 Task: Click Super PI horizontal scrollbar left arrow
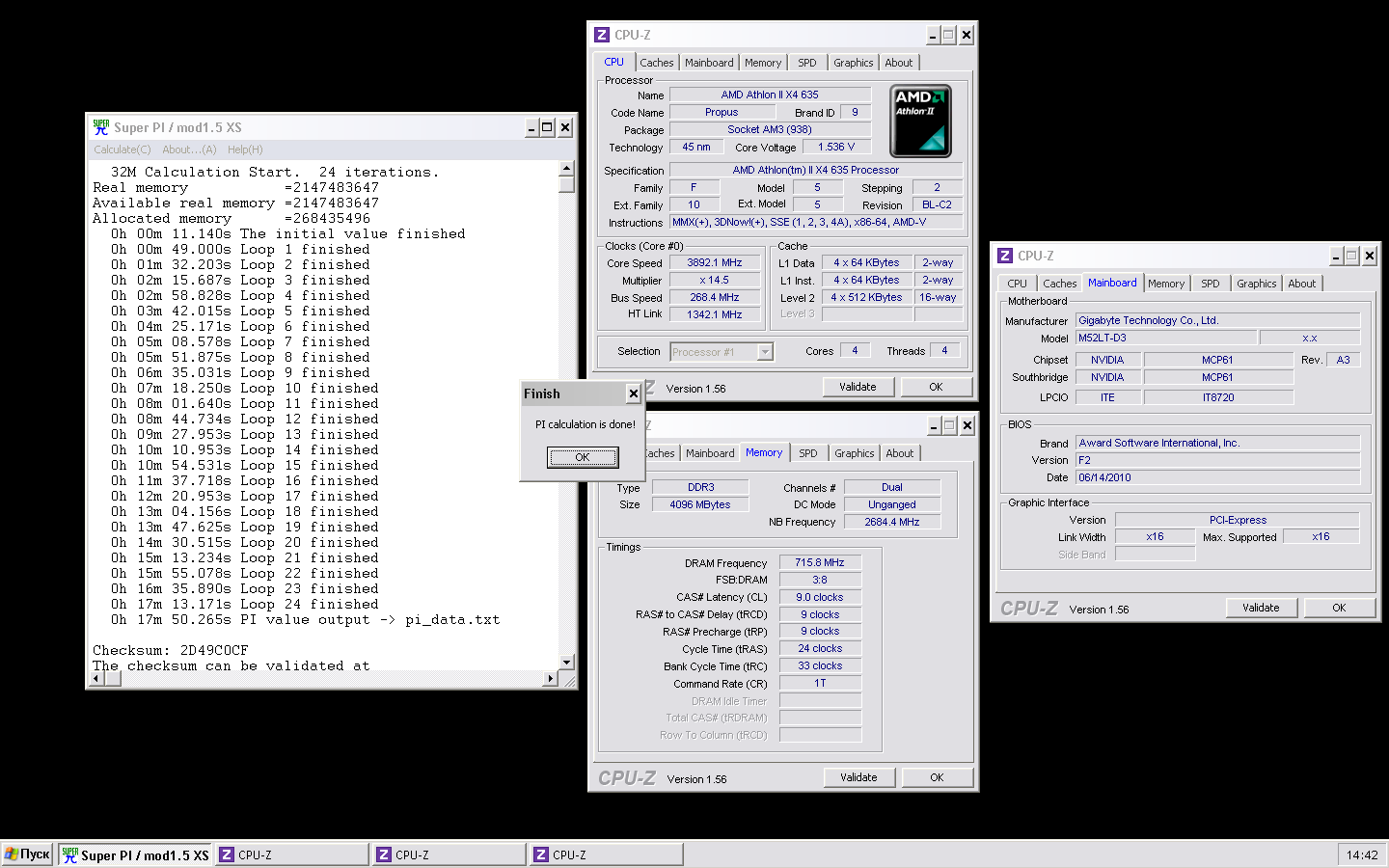click(96, 678)
